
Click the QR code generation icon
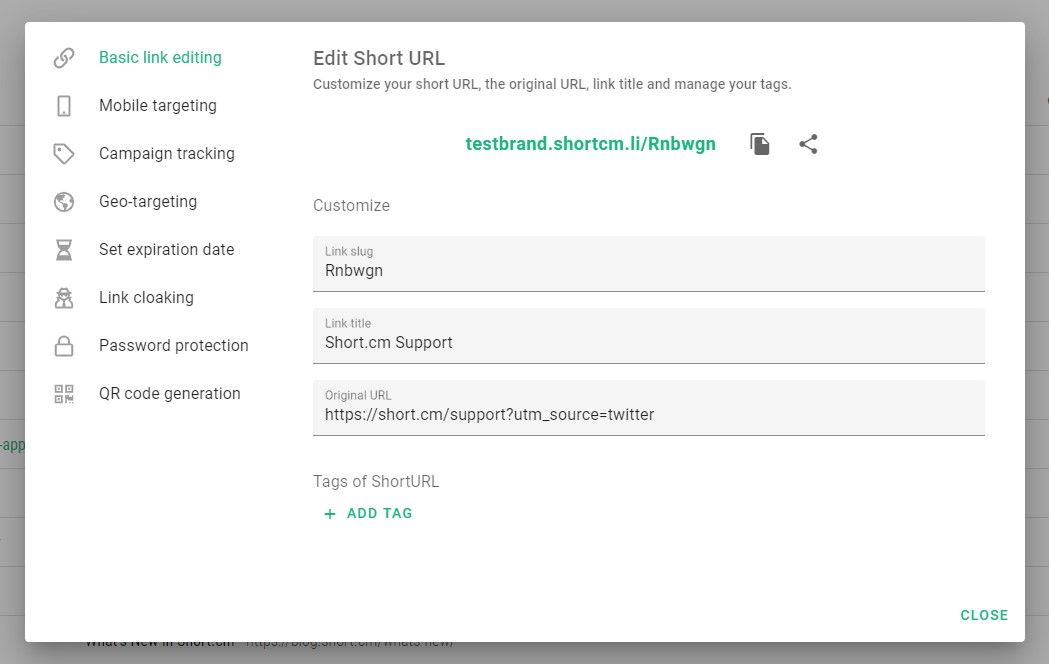point(64,393)
